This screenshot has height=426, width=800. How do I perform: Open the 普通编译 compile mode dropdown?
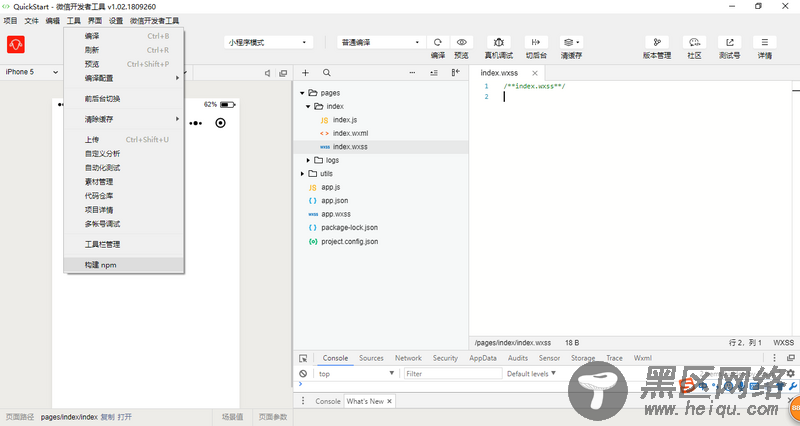(381, 42)
